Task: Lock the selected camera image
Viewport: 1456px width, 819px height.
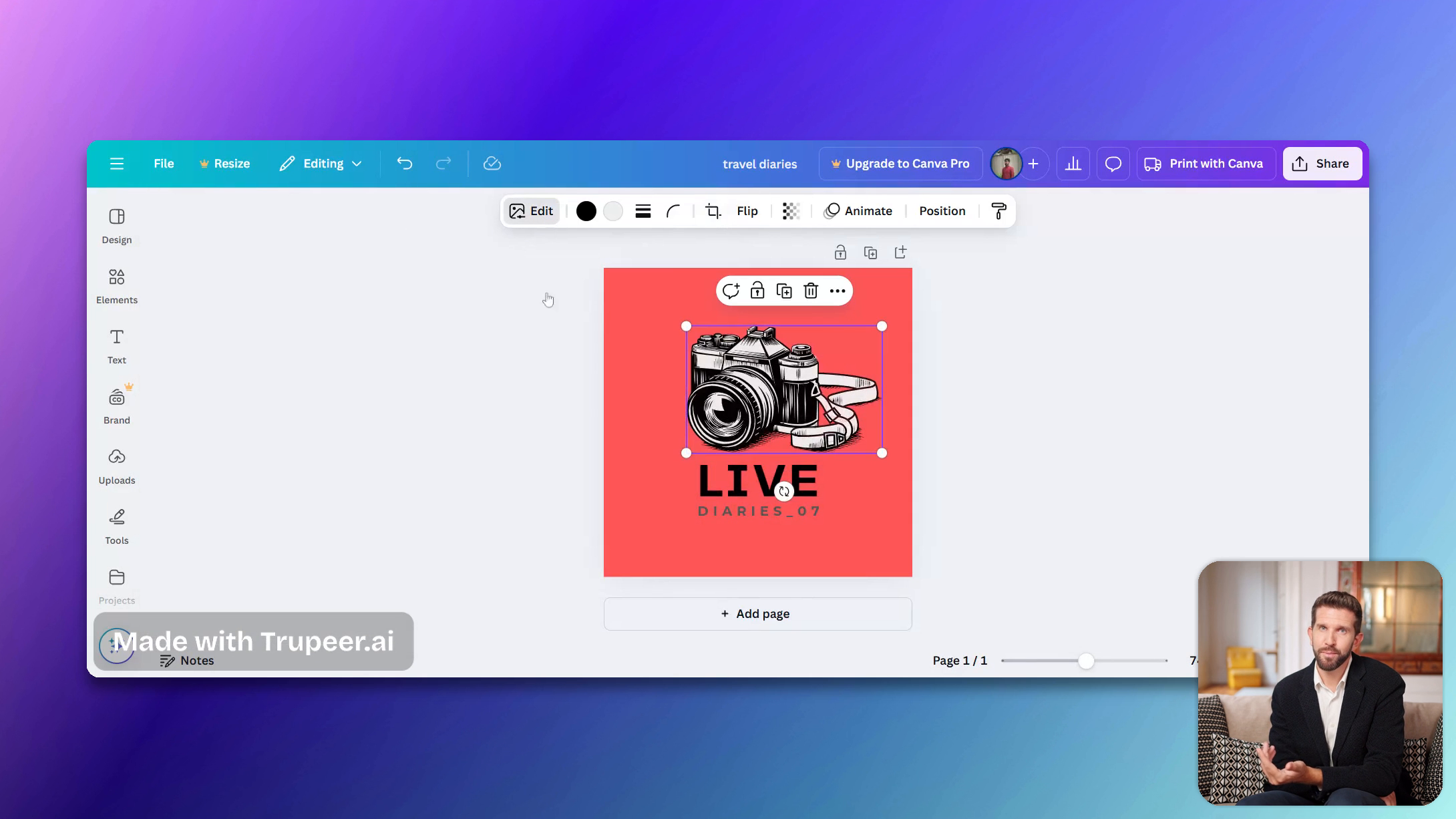Action: coord(758,291)
